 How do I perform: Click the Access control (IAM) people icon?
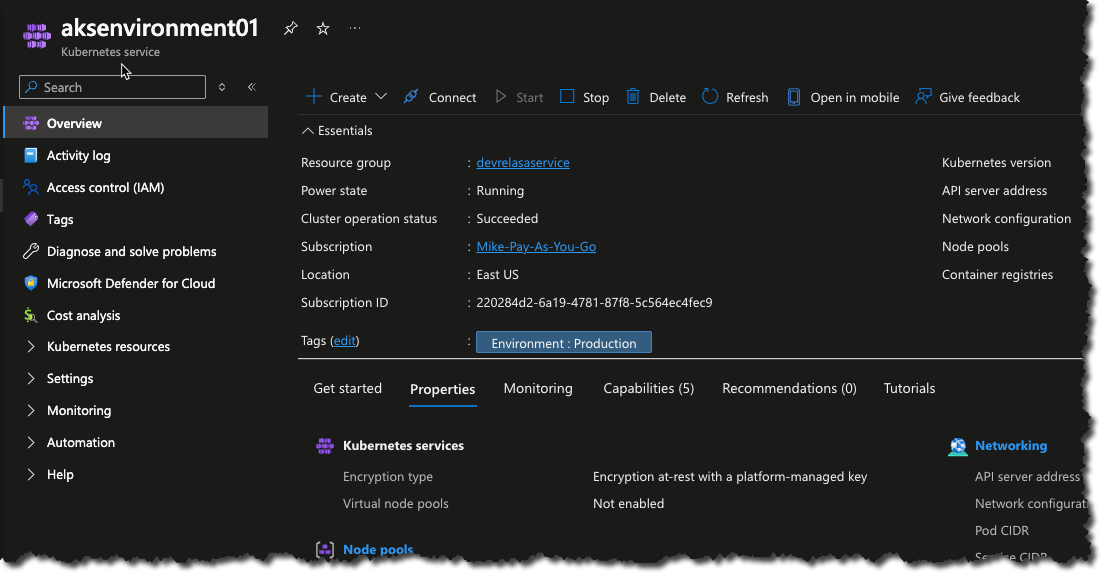click(x=31, y=187)
